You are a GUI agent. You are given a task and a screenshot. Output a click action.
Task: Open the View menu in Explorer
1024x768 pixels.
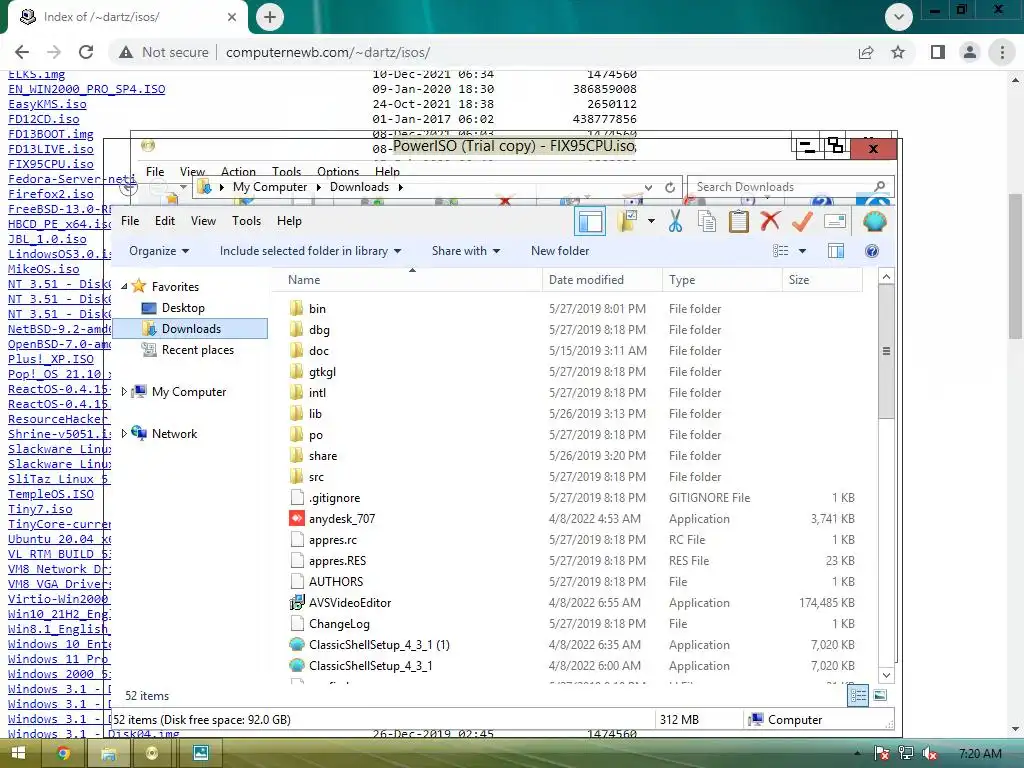(x=203, y=221)
